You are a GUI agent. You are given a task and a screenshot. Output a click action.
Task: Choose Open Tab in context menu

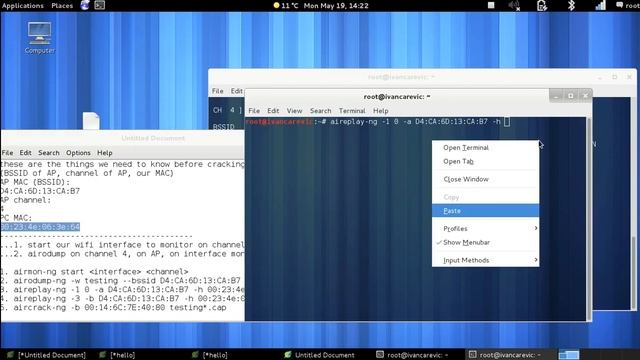click(485, 161)
